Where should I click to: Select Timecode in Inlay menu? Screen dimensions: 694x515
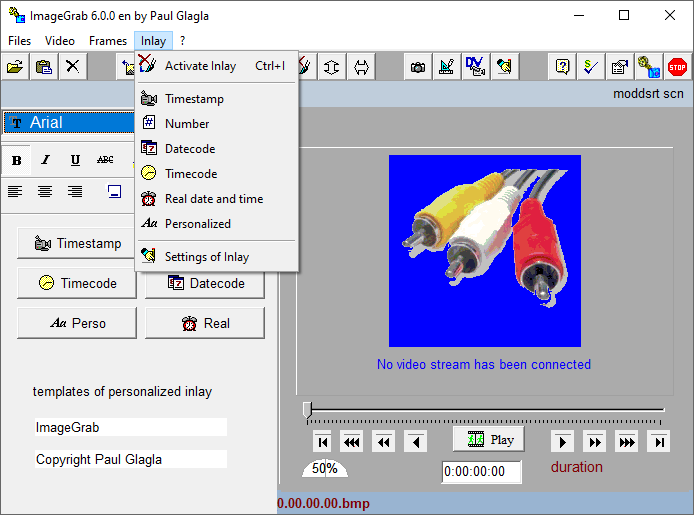pyautogui.click(x=216, y=173)
